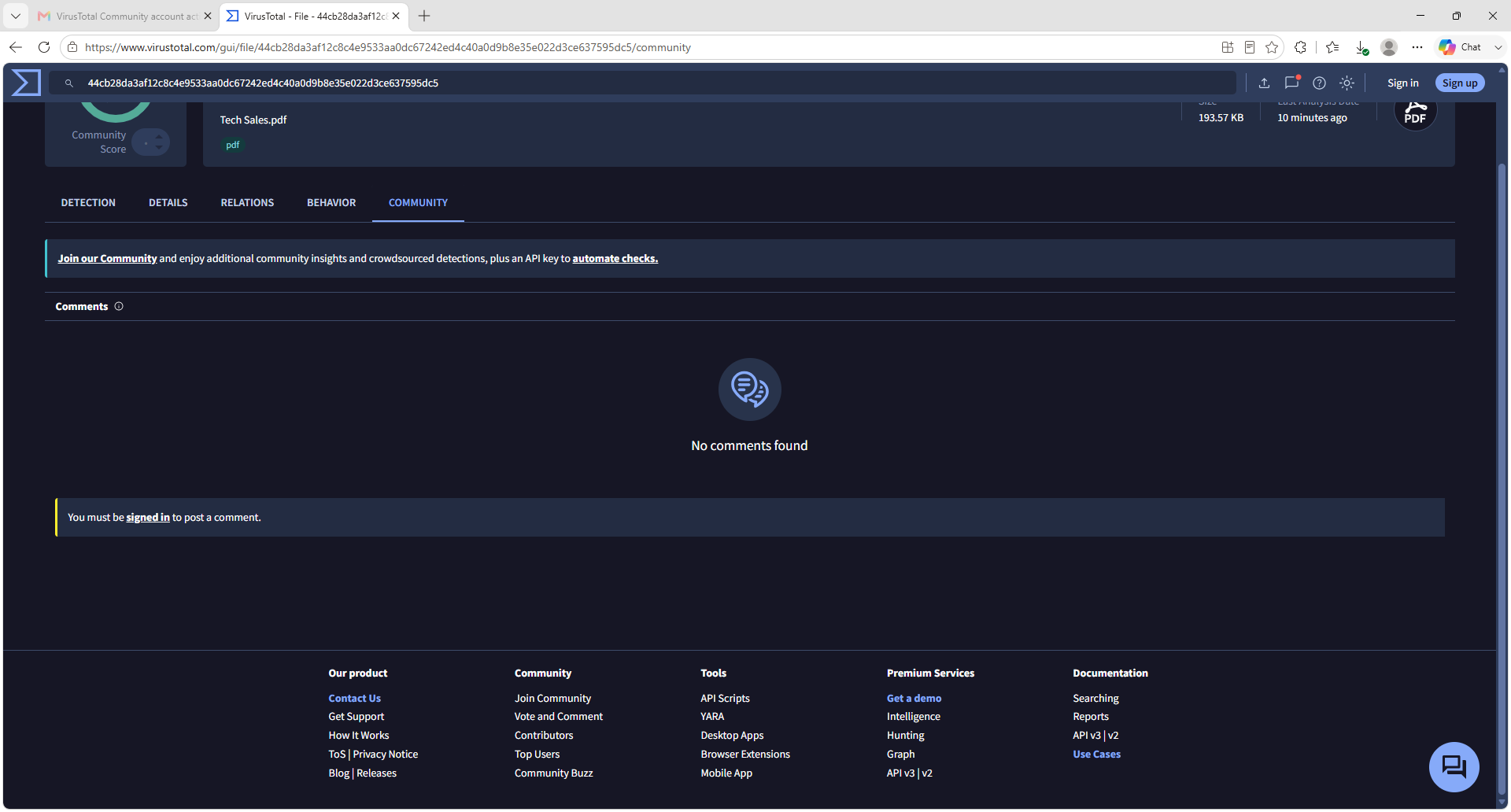Screen dimensions: 1511x812
Task: Open the Join Community footer link
Action: 552,699
